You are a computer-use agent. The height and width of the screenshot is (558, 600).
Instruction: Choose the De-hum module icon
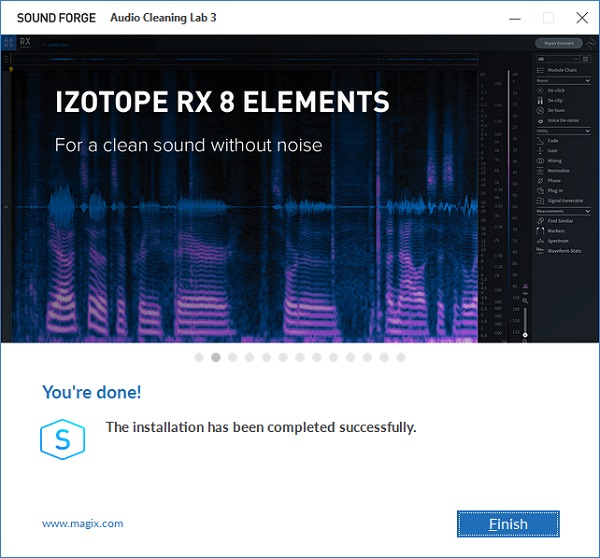pyautogui.click(x=540, y=111)
